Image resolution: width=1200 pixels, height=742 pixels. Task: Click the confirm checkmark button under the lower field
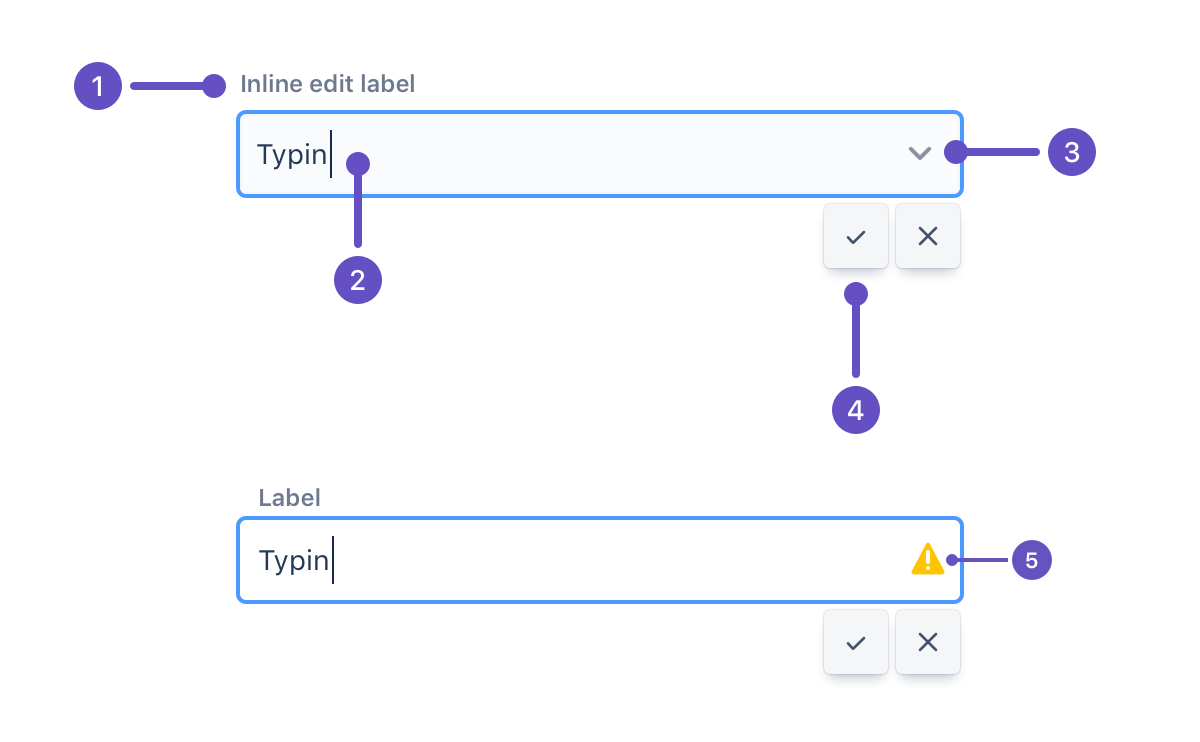pos(856,643)
